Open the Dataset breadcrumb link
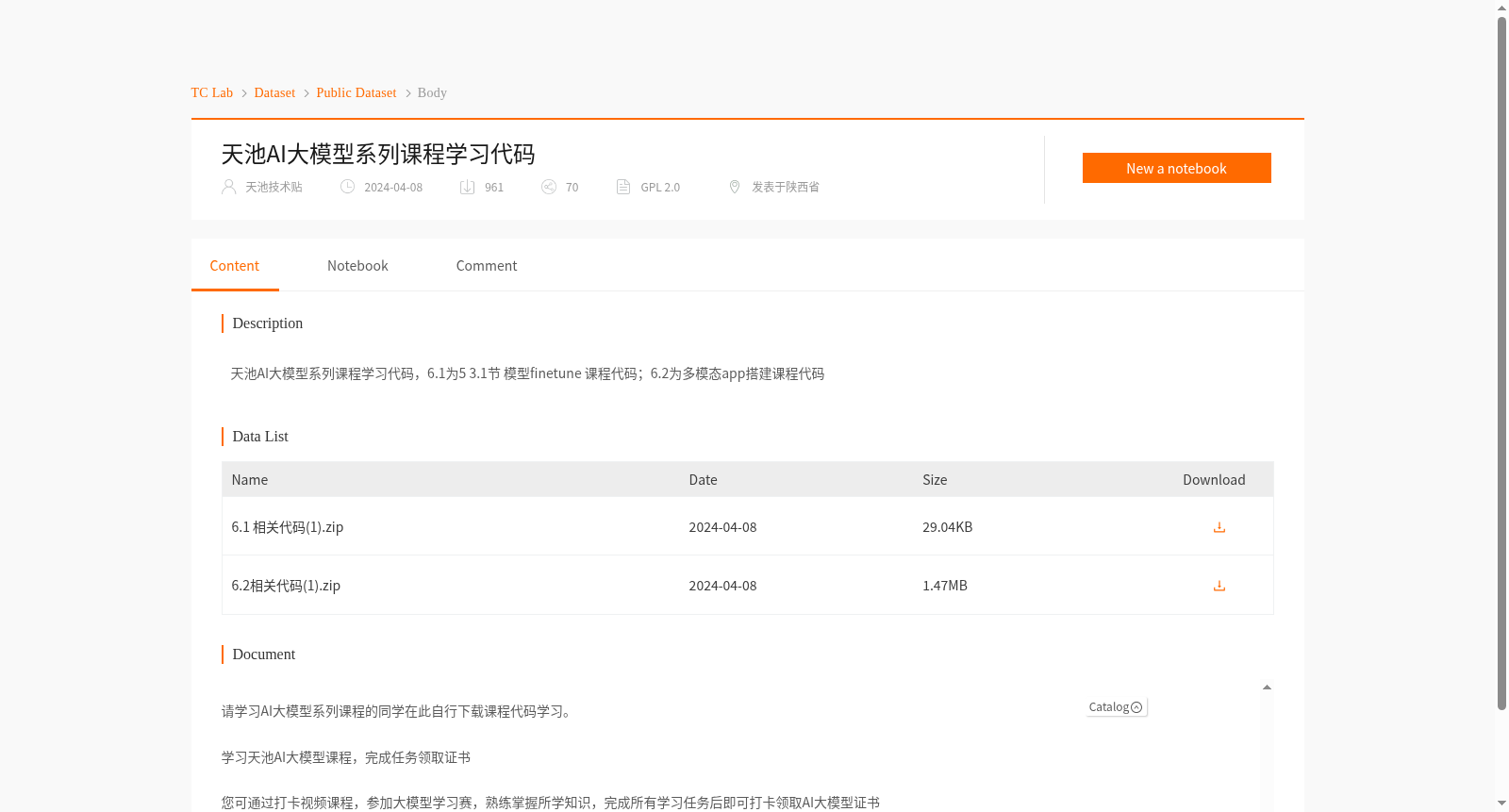Screen dimensions: 1509x812 click(274, 92)
